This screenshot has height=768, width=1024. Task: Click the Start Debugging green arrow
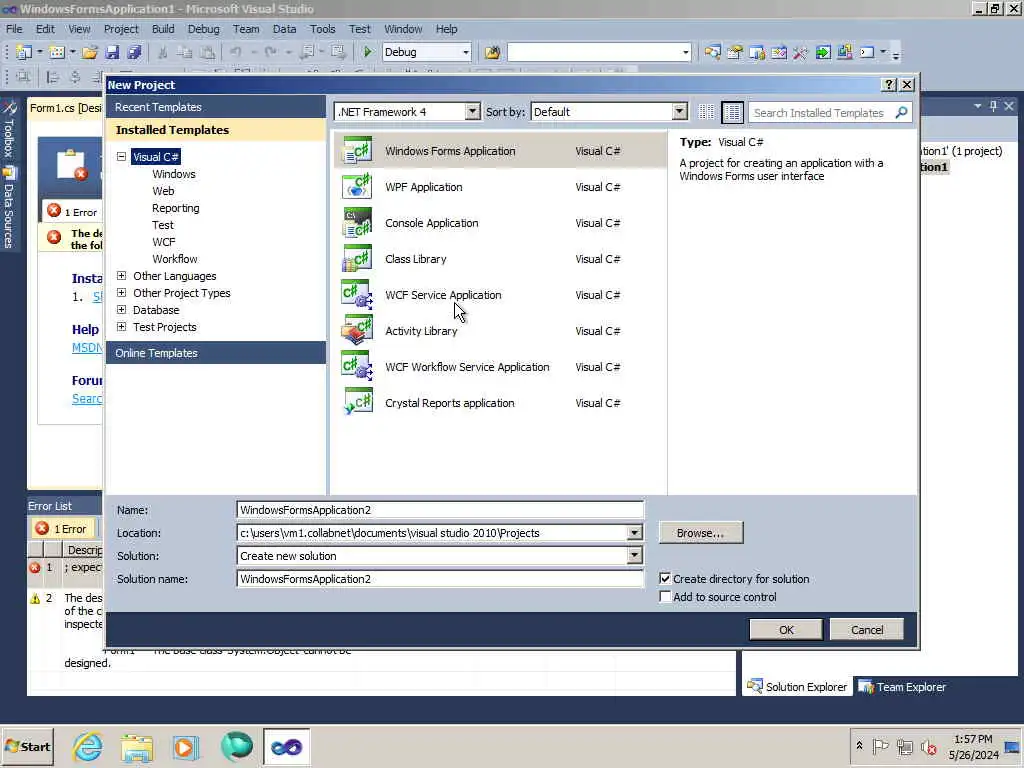click(368, 52)
